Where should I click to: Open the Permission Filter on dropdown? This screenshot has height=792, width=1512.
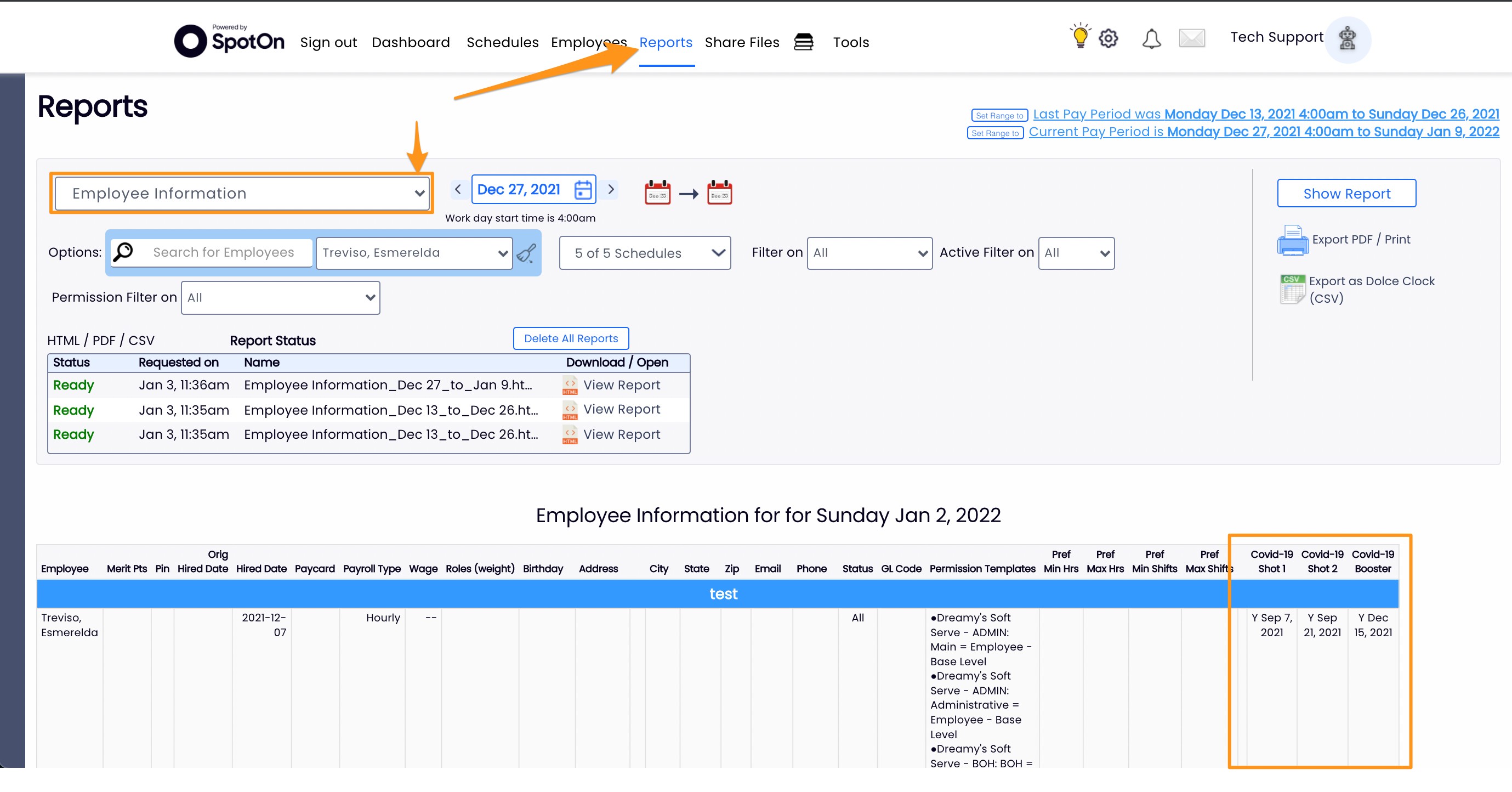click(281, 298)
